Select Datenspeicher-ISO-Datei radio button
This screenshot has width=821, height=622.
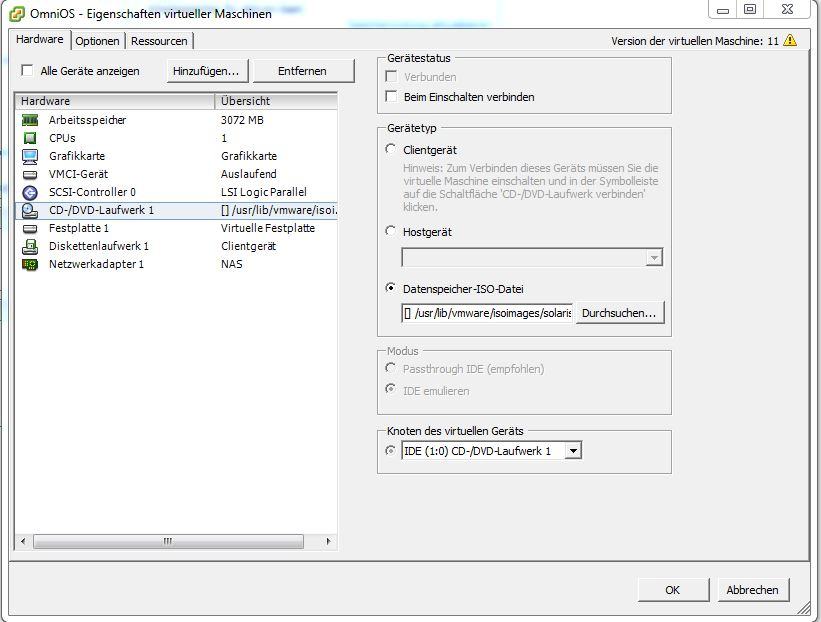click(390, 288)
